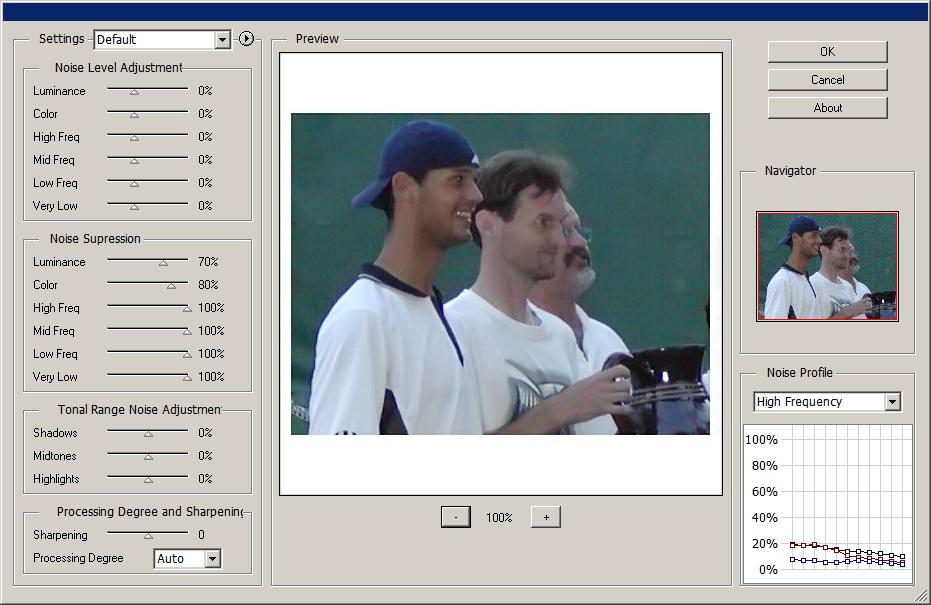Viewport: 931px width, 605px height.
Task: Adjust the Shadows tonal range slider
Action: [147, 433]
